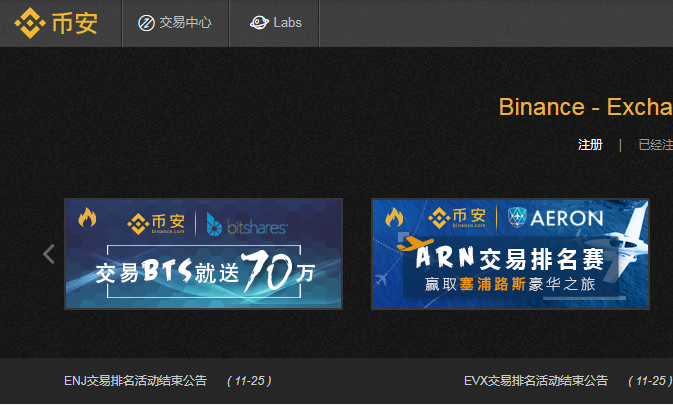Open the Labs menu item
Viewport: 673px width, 405px height.
[274, 23]
